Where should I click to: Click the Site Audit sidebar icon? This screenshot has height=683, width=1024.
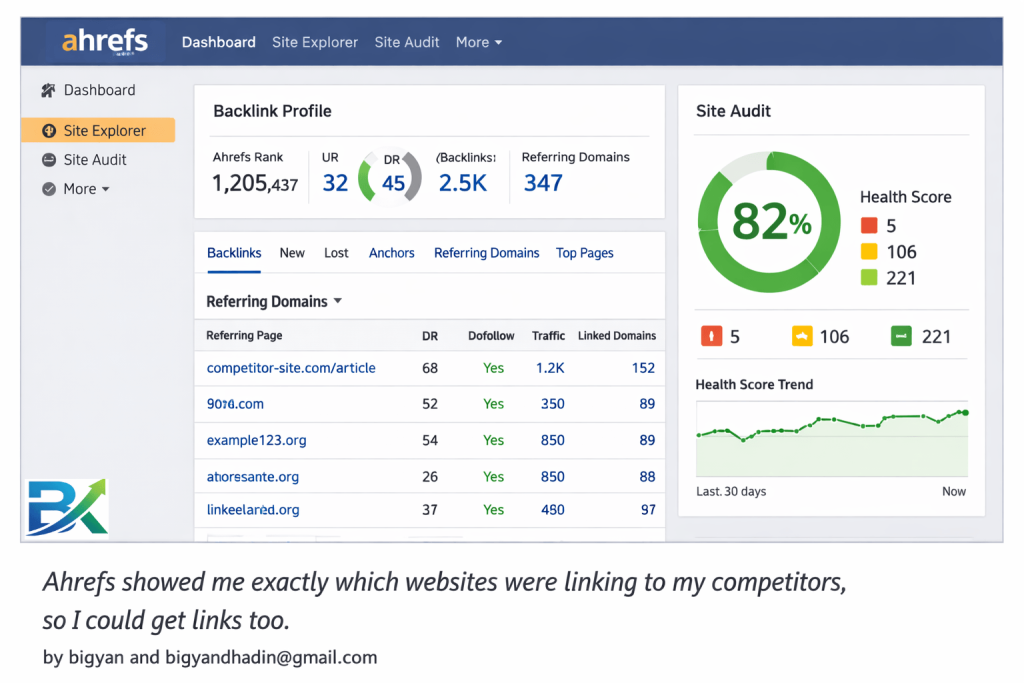(49, 159)
